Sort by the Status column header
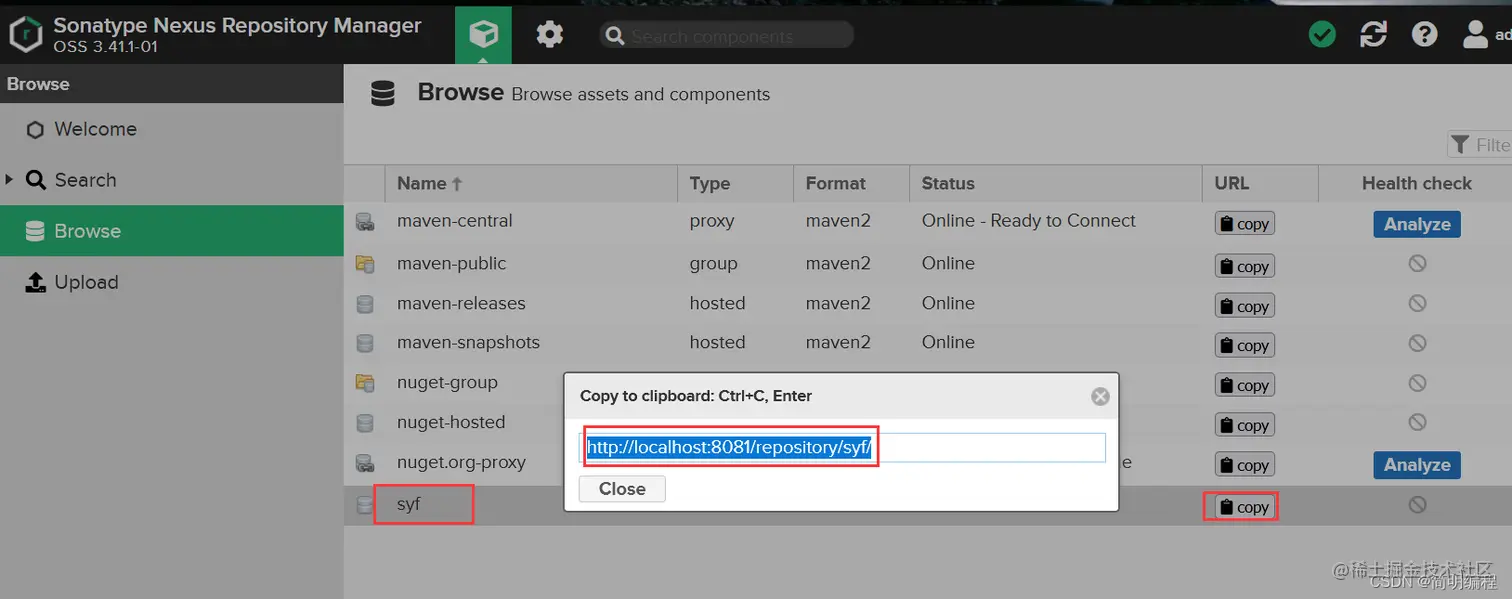Image resolution: width=1512 pixels, height=599 pixels. (x=1056, y=183)
